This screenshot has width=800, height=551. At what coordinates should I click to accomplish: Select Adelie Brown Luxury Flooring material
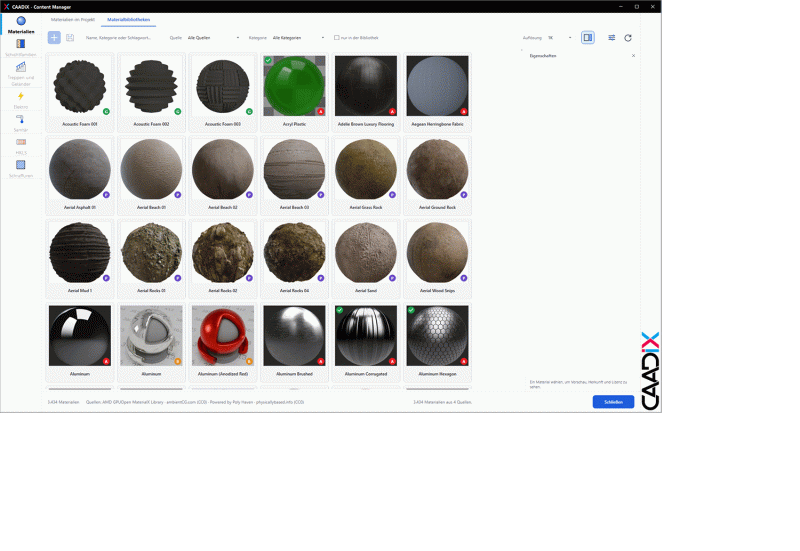point(366,92)
